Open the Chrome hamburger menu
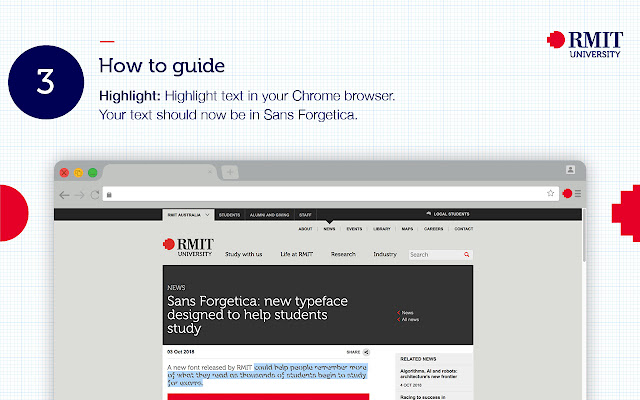The height and width of the screenshot is (400, 640). [x=578, y=194]
